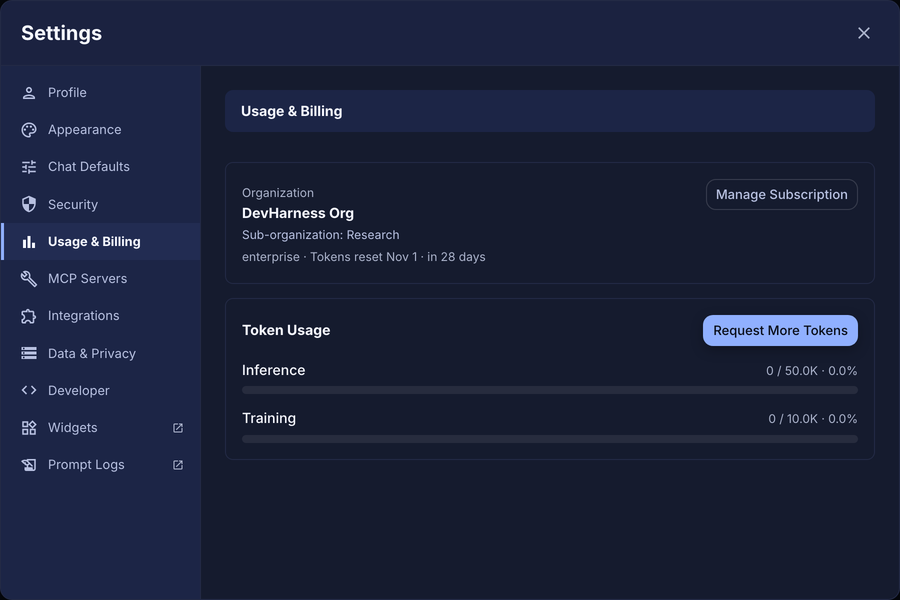Click the external link icon beside Prompt Logs

[x=178, y=464]
